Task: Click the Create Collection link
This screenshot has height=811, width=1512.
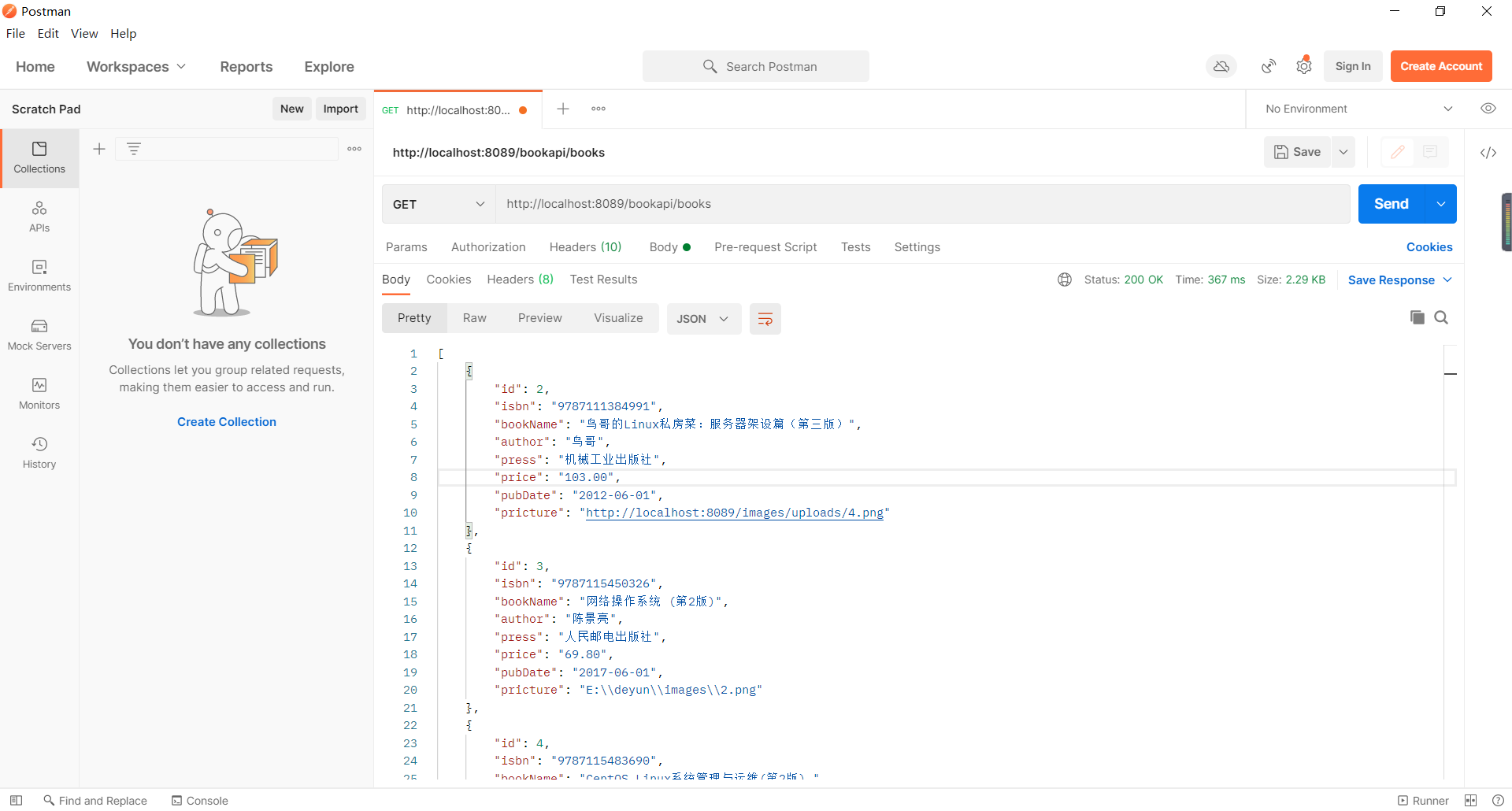Action: [x=226, y=422]
